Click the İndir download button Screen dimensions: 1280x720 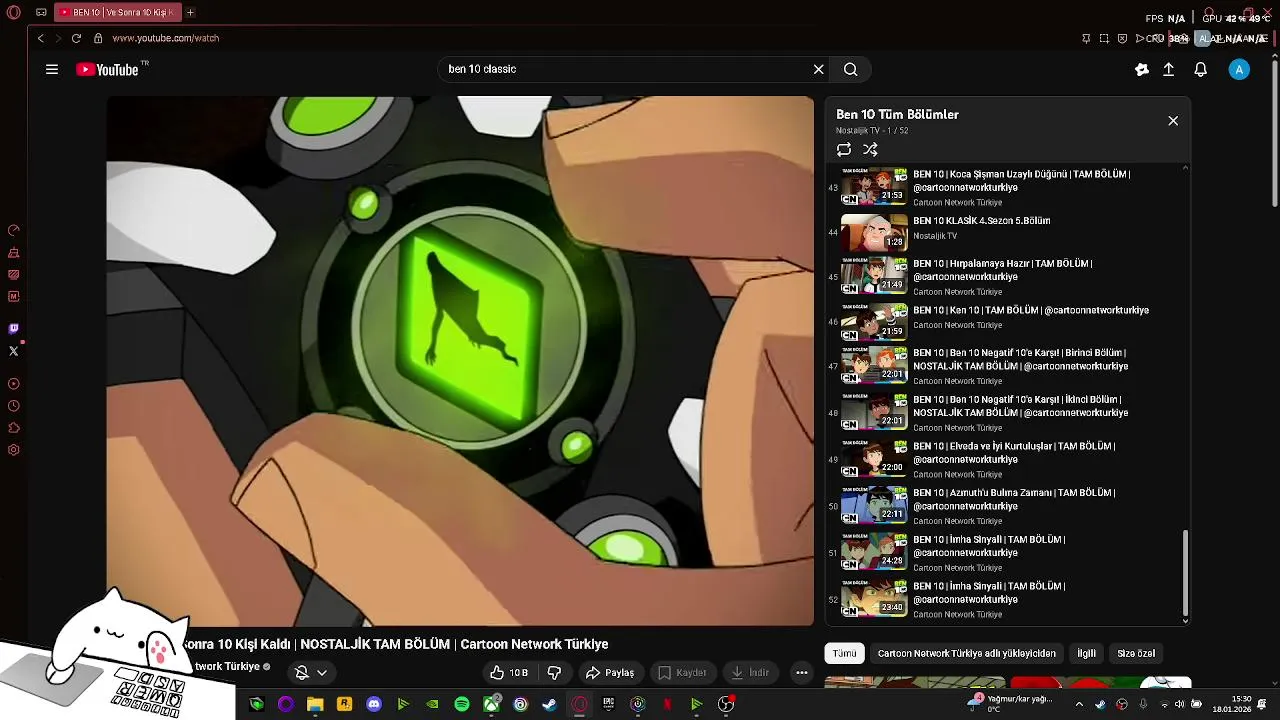(751, 673)
